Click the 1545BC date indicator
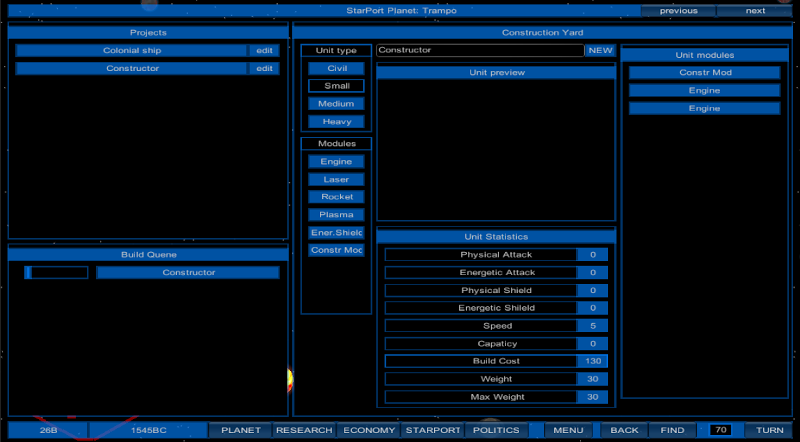Image resolution: width=800 pixels, height=442 pixels. [148, 430]
